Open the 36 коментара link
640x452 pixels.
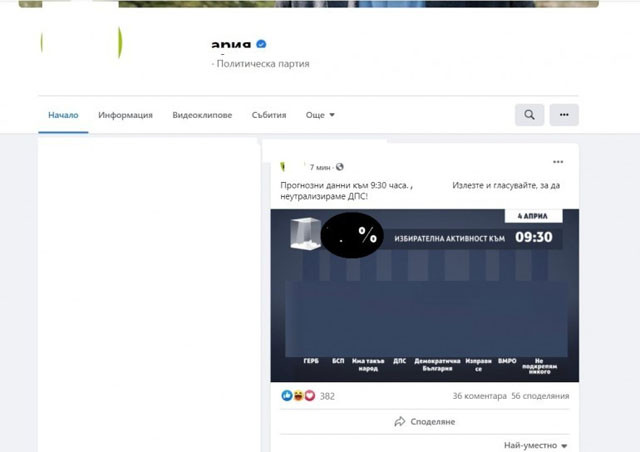point(480,396)
